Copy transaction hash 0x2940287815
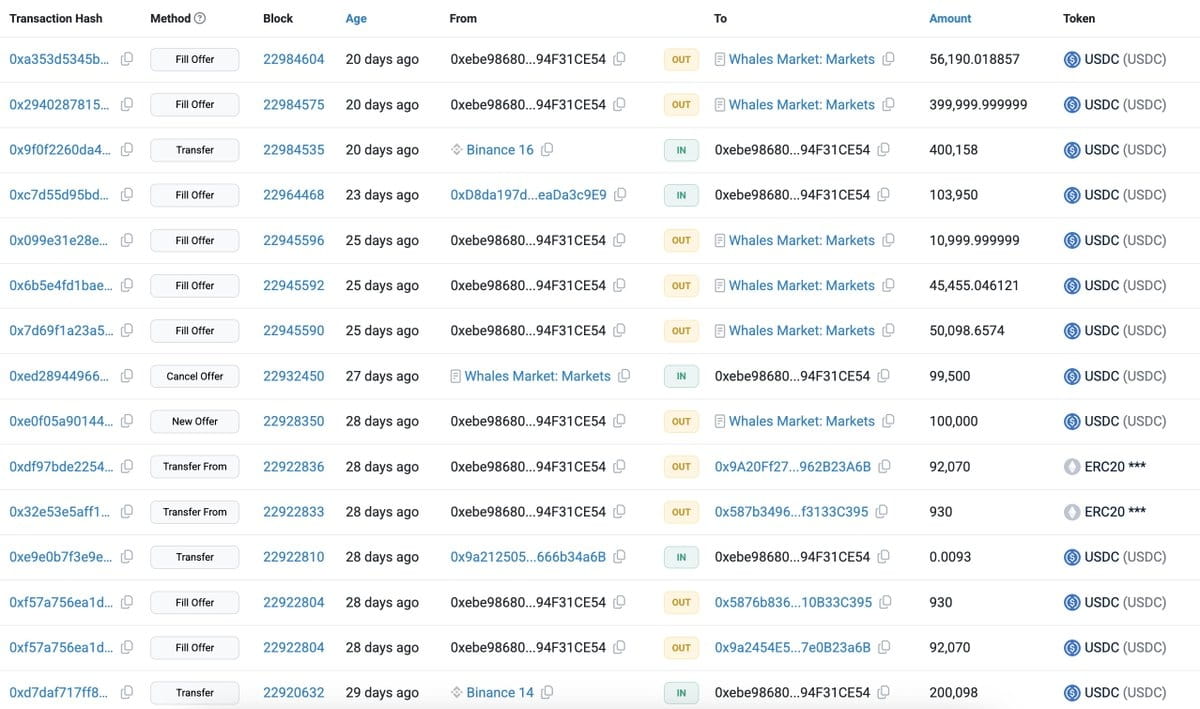This screenshot has width=1200, height=709. click(127, 104)
